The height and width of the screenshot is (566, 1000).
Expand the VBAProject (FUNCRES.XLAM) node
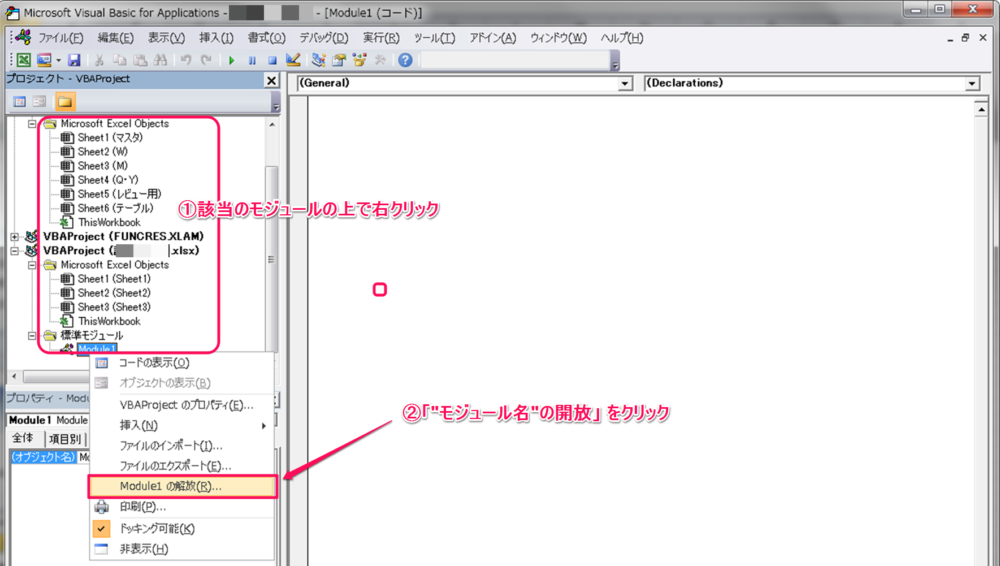[15, 236]
